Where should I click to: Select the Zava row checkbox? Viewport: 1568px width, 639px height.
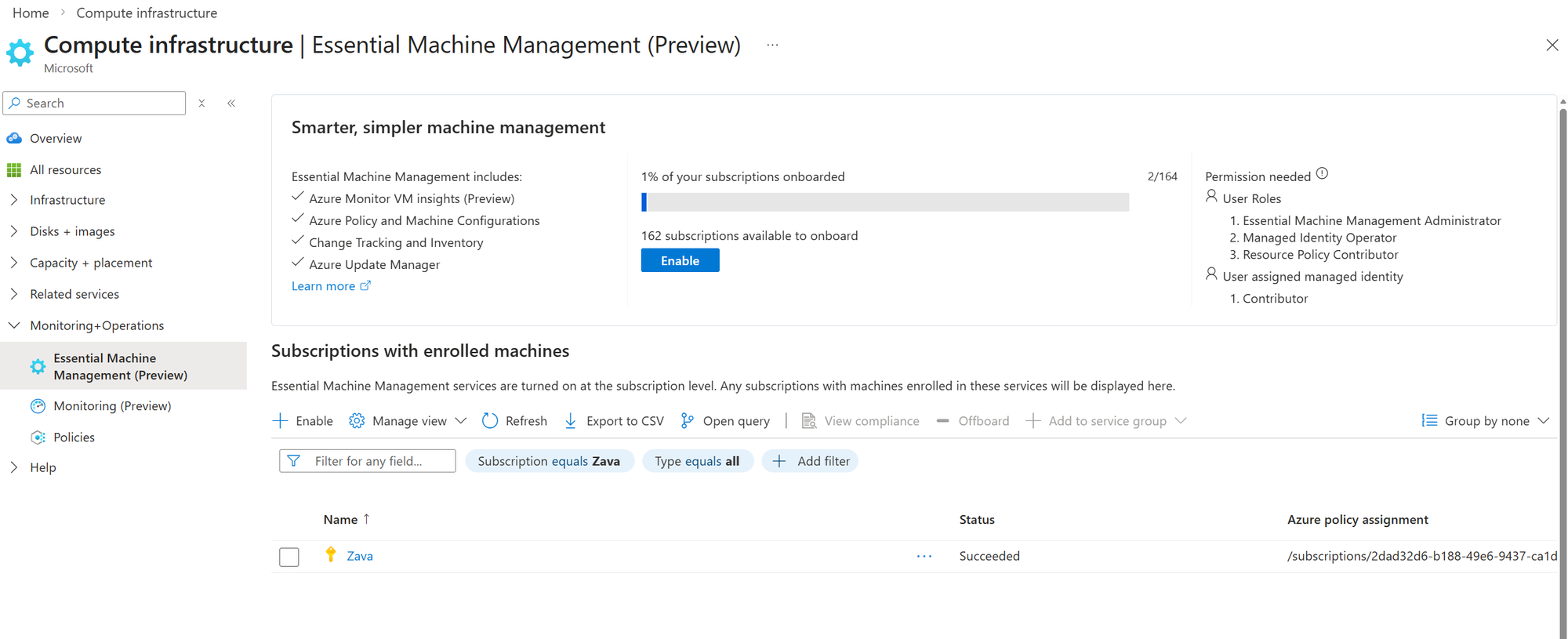click(289, 557)
